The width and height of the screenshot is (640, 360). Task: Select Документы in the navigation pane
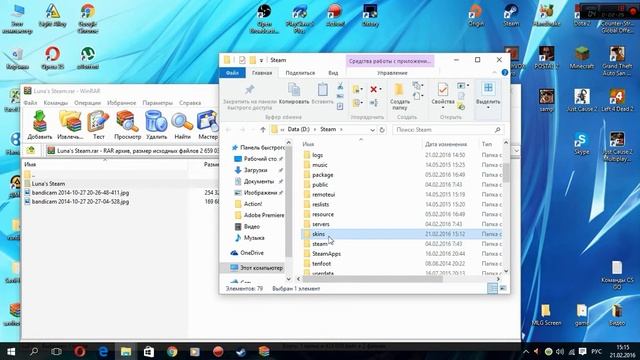coord(258,181)
